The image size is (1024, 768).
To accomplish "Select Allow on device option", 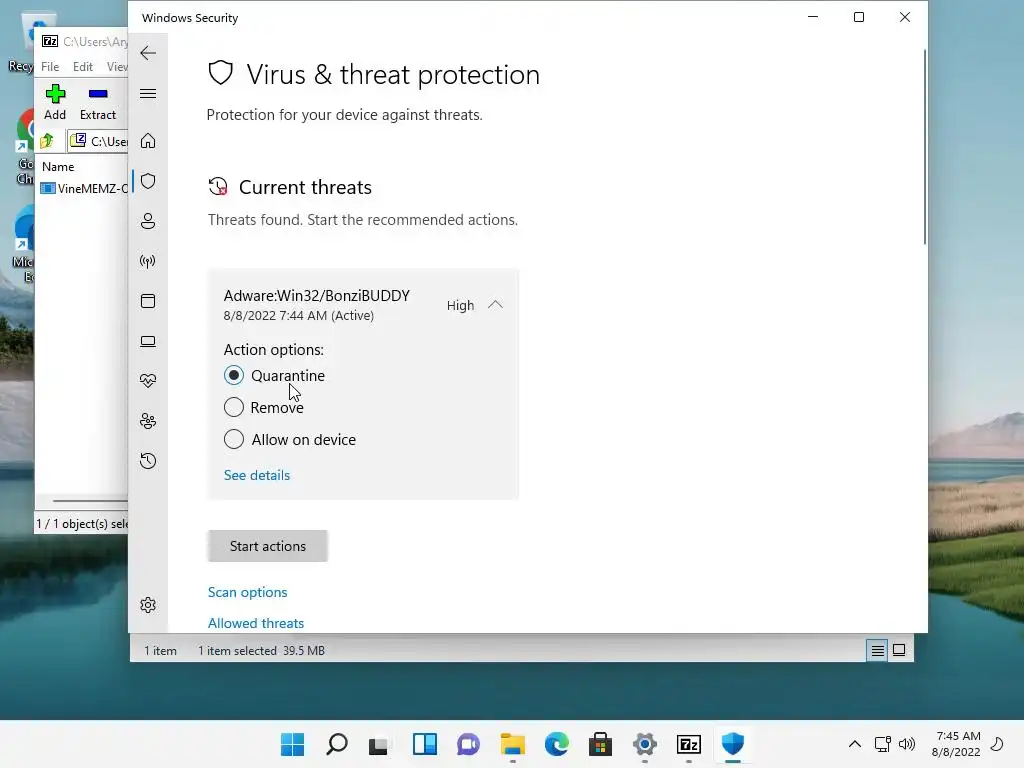I will [234, 440].
